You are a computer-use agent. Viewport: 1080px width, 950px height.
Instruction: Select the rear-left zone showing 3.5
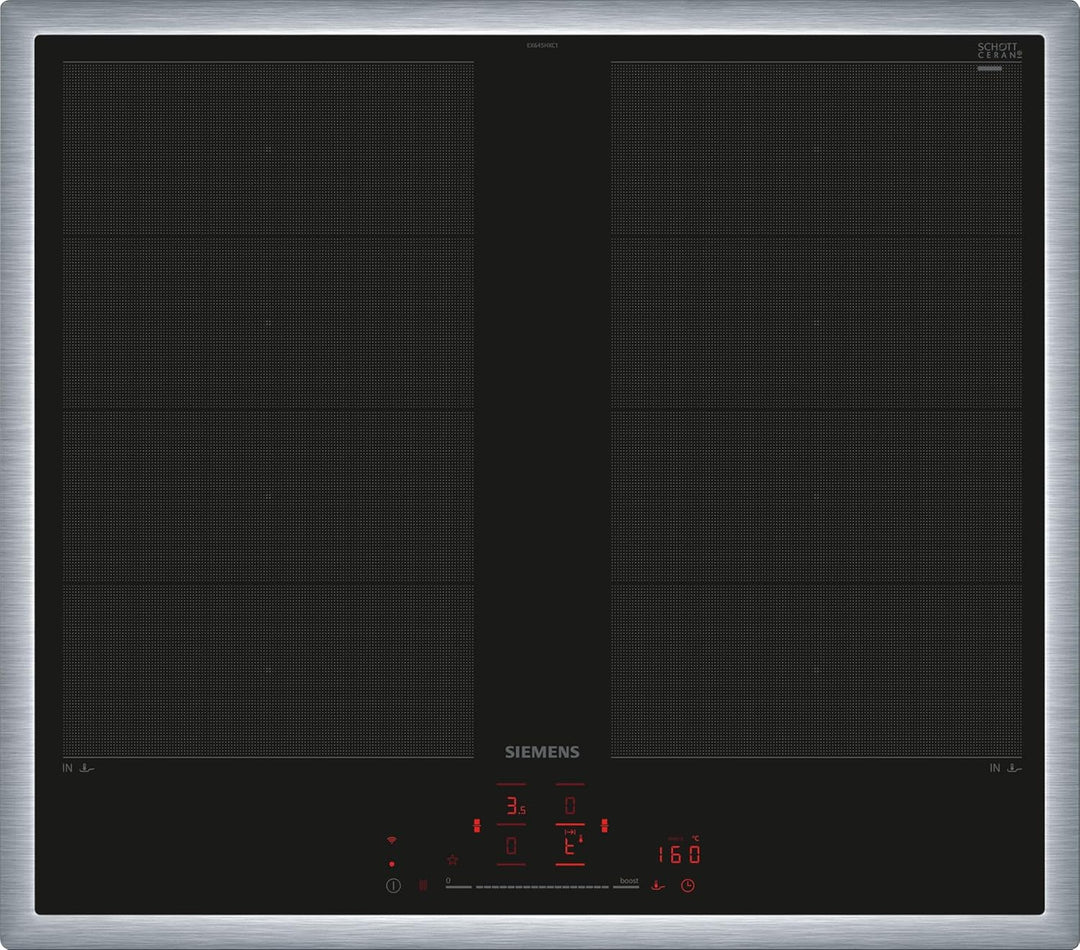512,806
